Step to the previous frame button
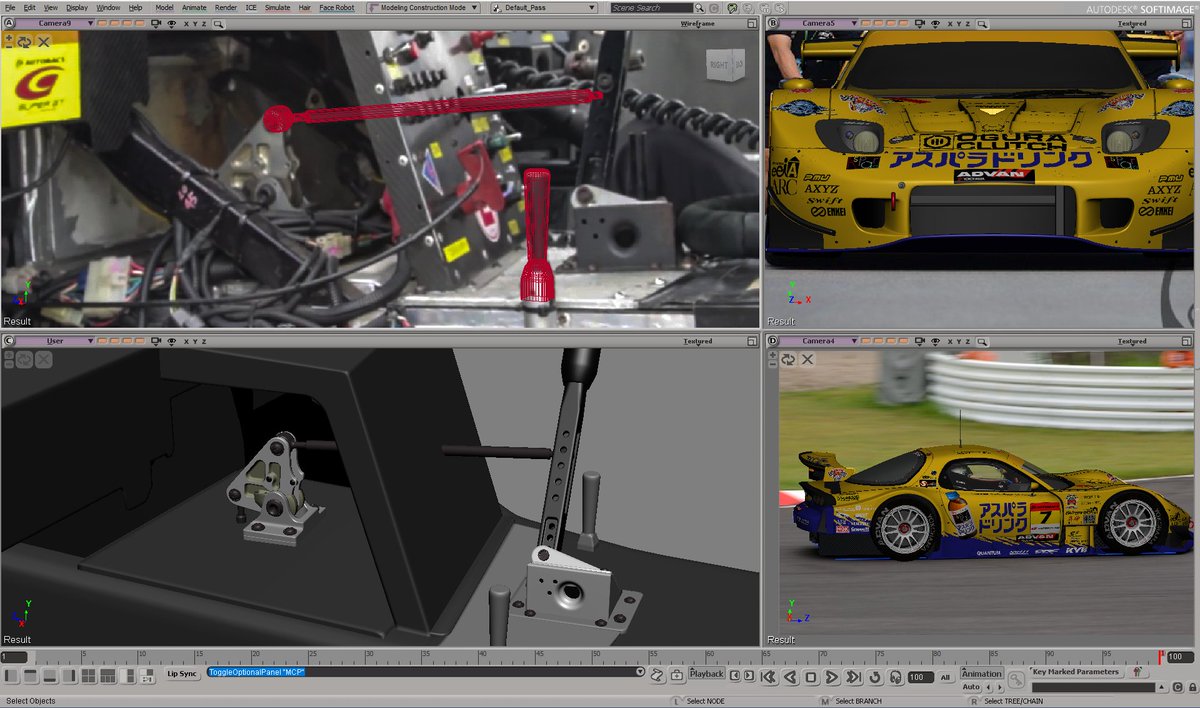The width and height of the screenshot is (1200, 708). [735, 676]
